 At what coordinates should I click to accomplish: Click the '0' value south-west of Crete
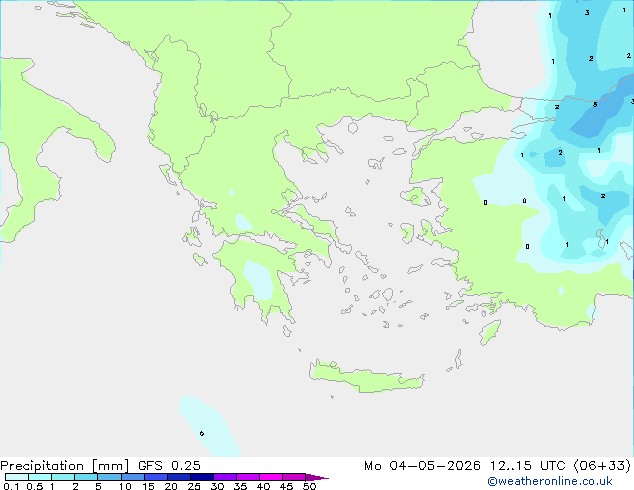coord(202,433)
